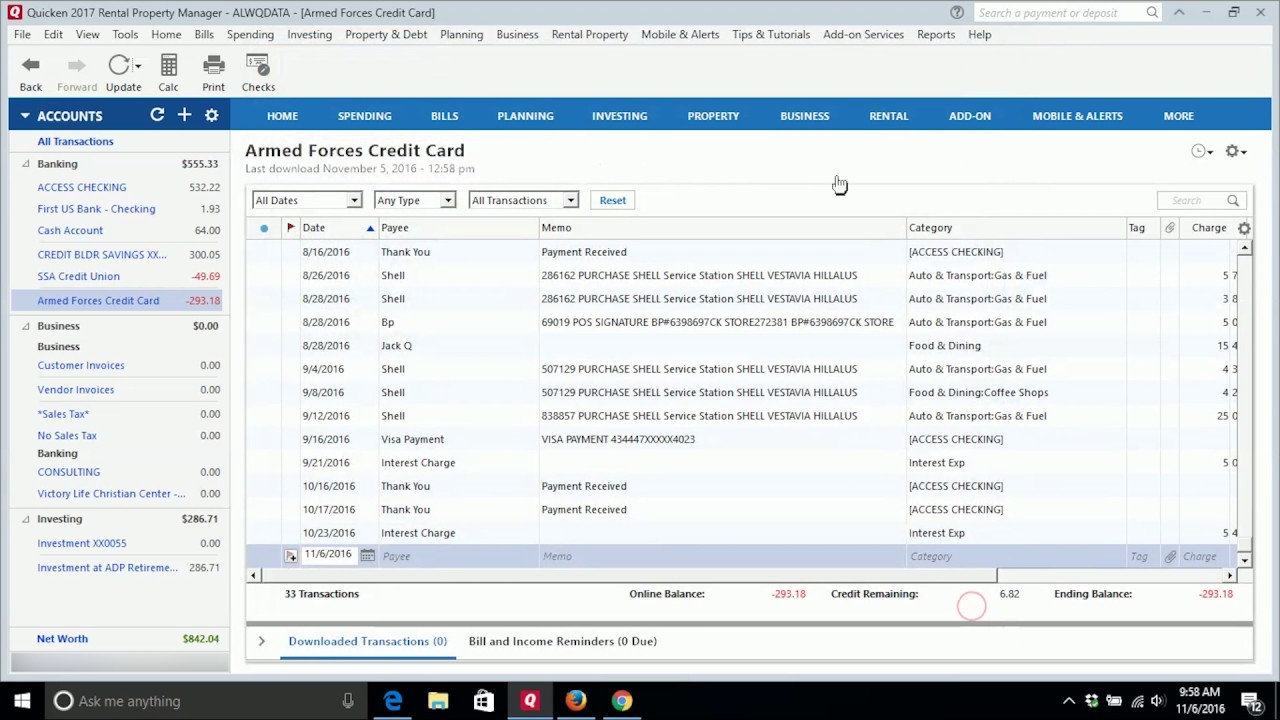Click the Windows Start button
The image size is (1280, 720).
[22, 701]
